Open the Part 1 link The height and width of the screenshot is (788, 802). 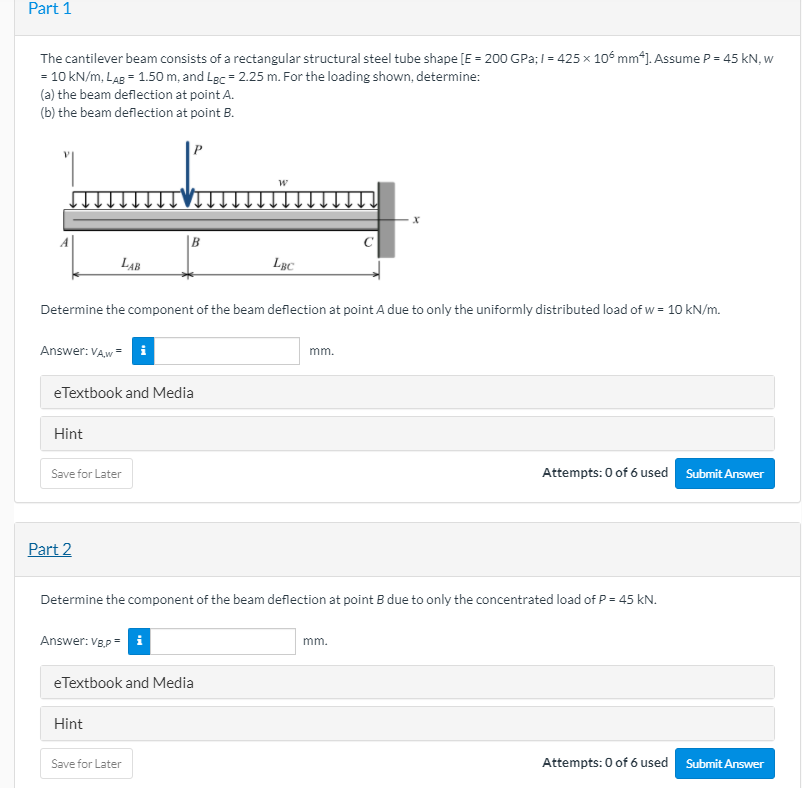tap(50, 9)
